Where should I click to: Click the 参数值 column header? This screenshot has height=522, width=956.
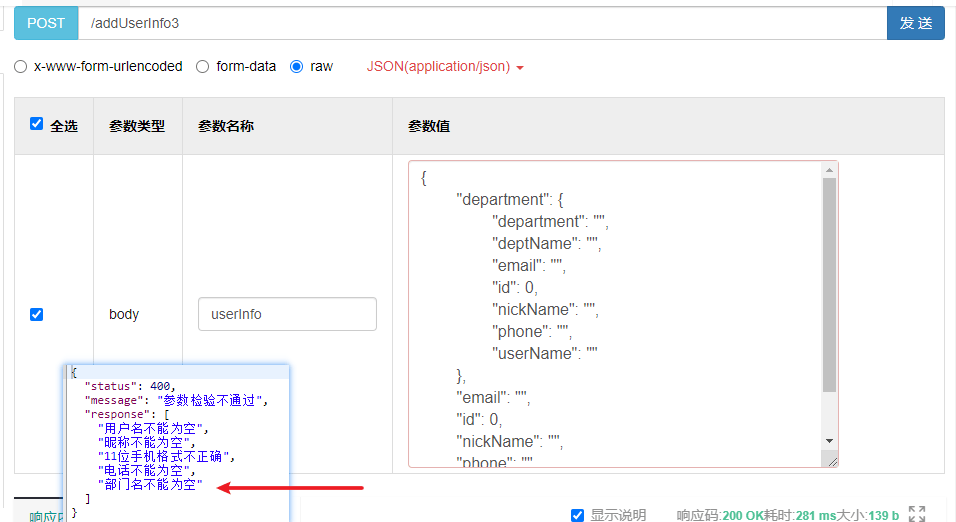(x=429, y=126)
